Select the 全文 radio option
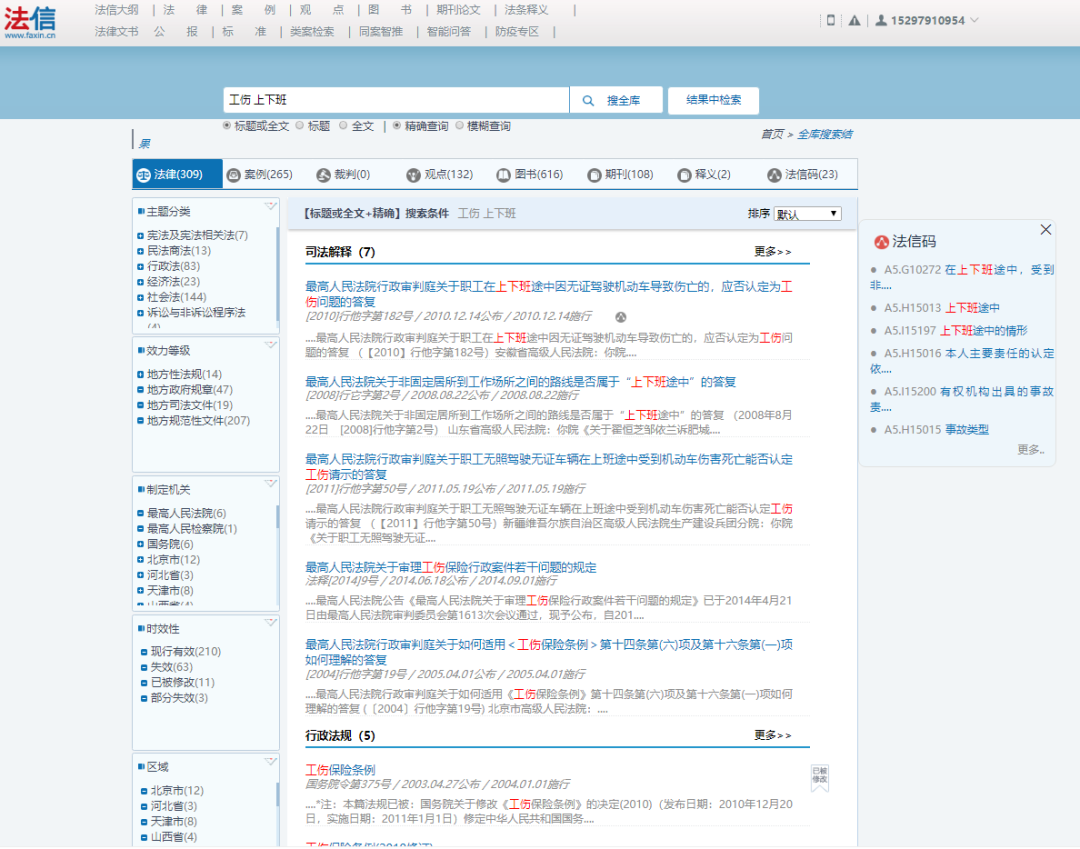Viewport: 1080px width, 849px height. pos(343,130)
